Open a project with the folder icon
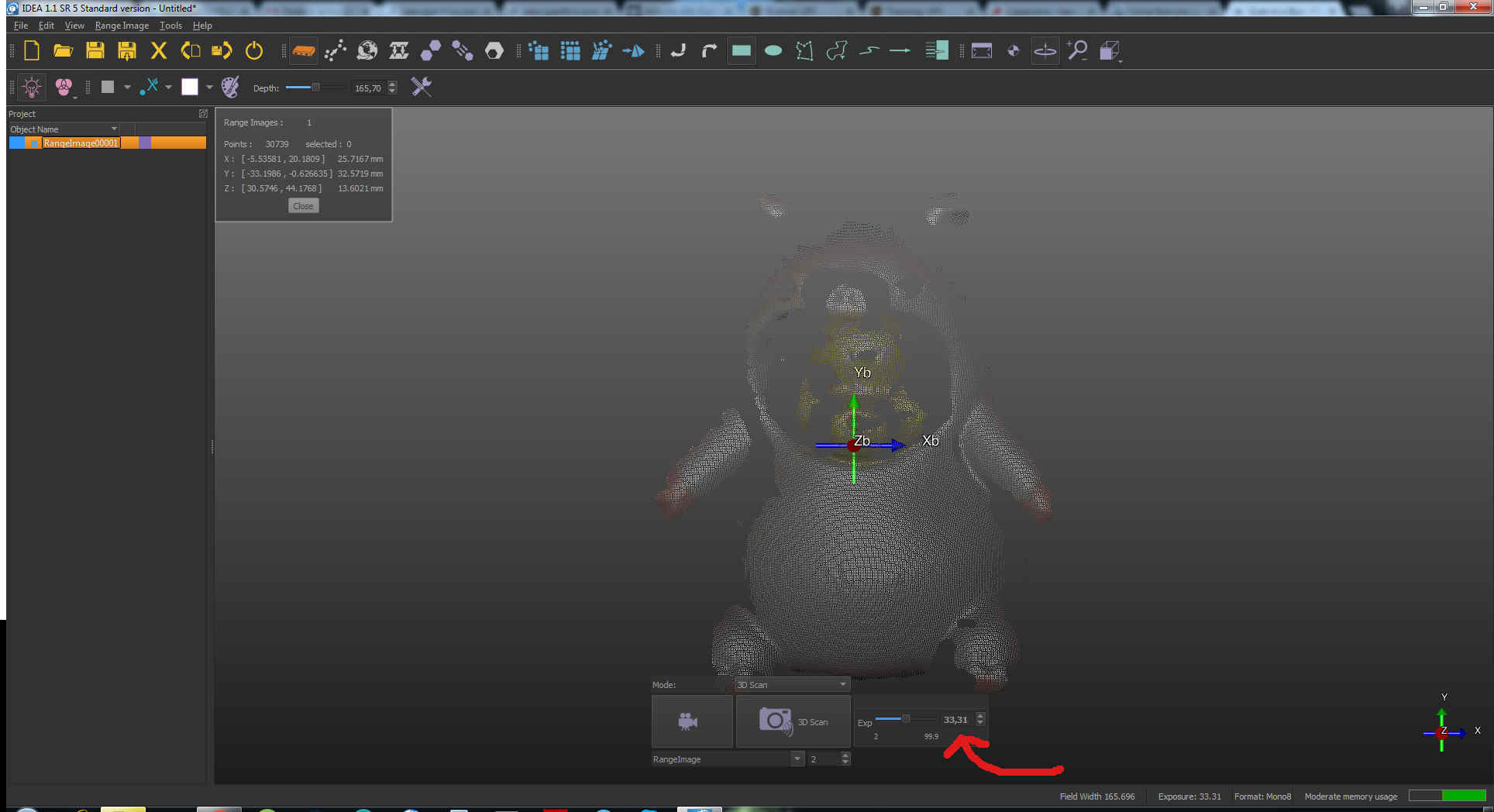This screenshot has width=1494, height=812. coord(63,51)
